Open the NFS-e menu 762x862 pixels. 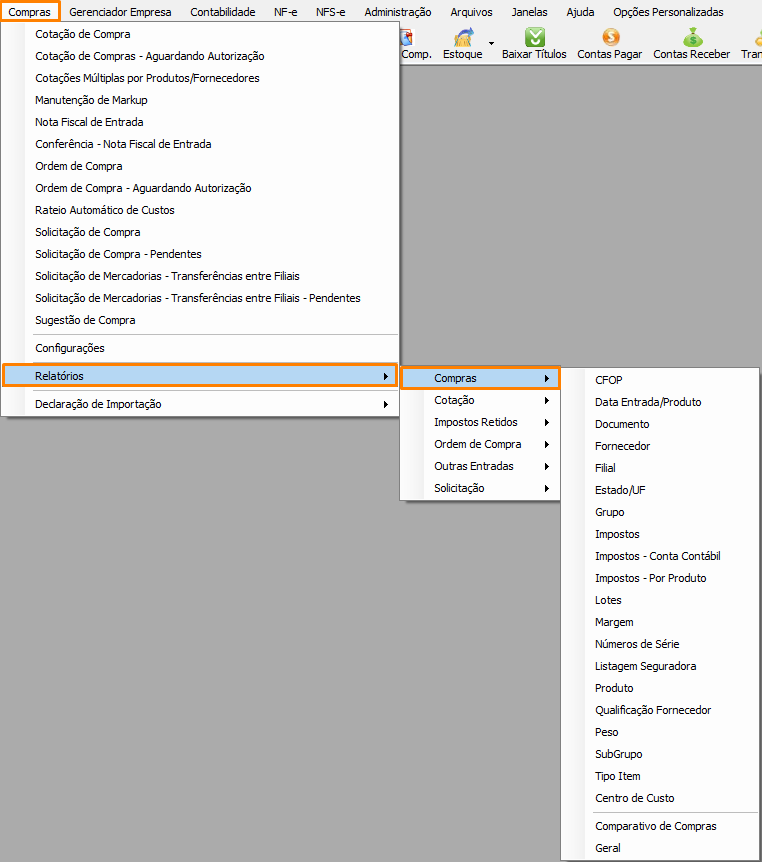pos(330,12)
